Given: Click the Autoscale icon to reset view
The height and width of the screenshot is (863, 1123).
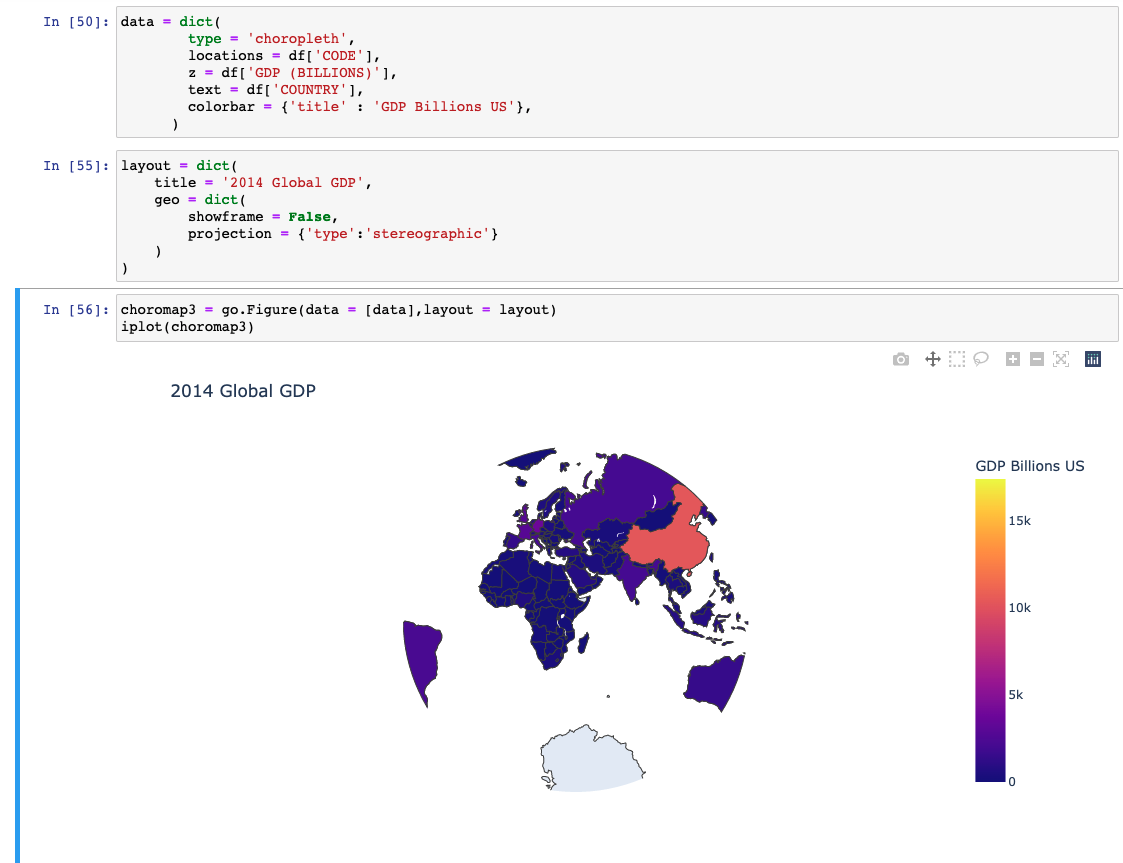Looking at the screenshot, I should [1060, 359].
